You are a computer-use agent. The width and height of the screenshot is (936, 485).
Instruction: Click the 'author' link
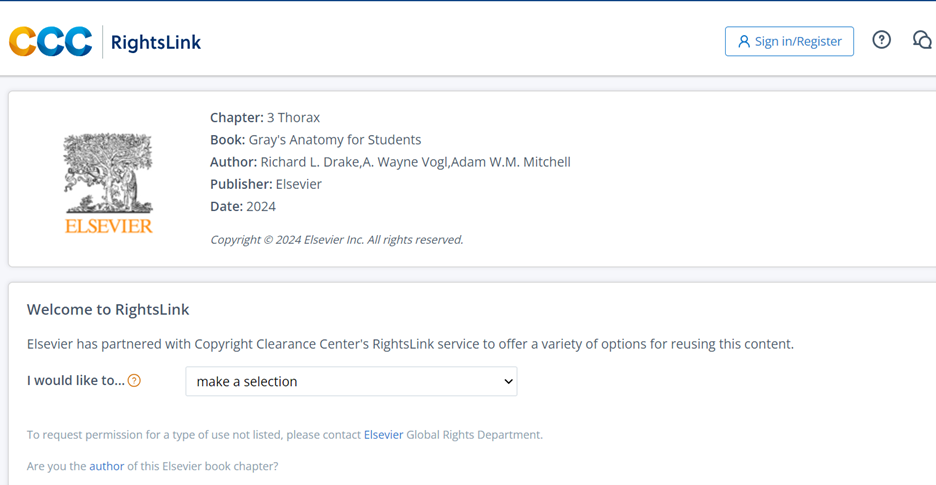tap(106, 466)
